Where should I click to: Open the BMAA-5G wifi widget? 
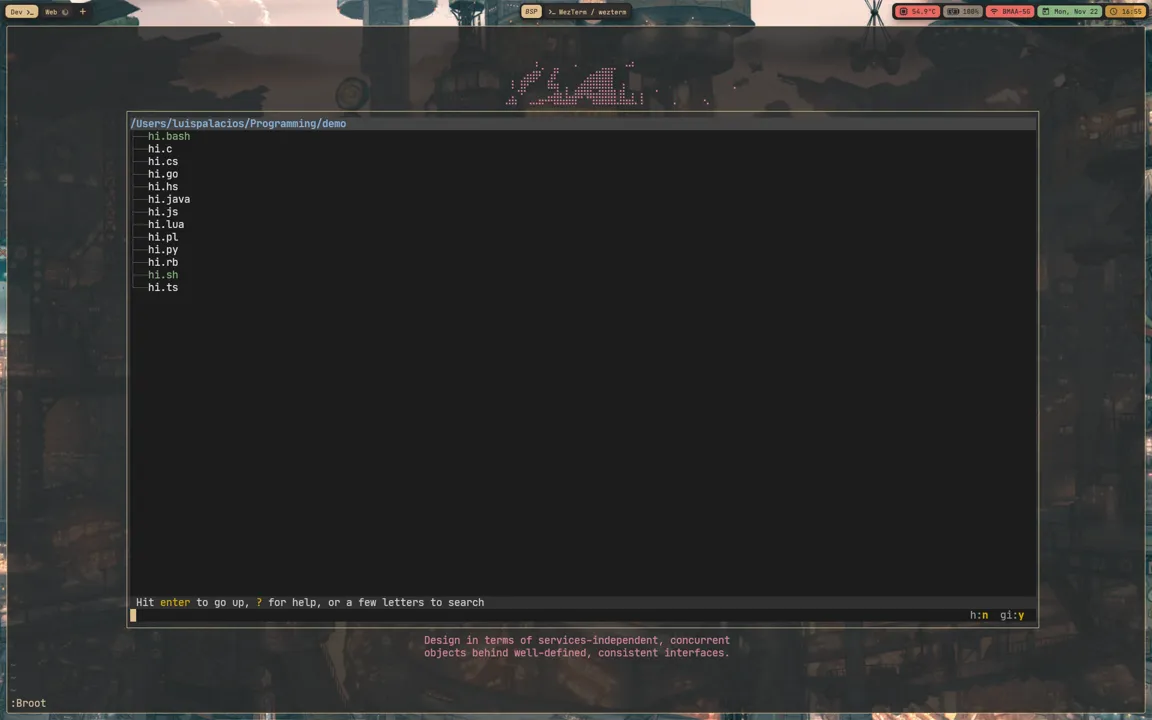click(x=1010, y=12)
